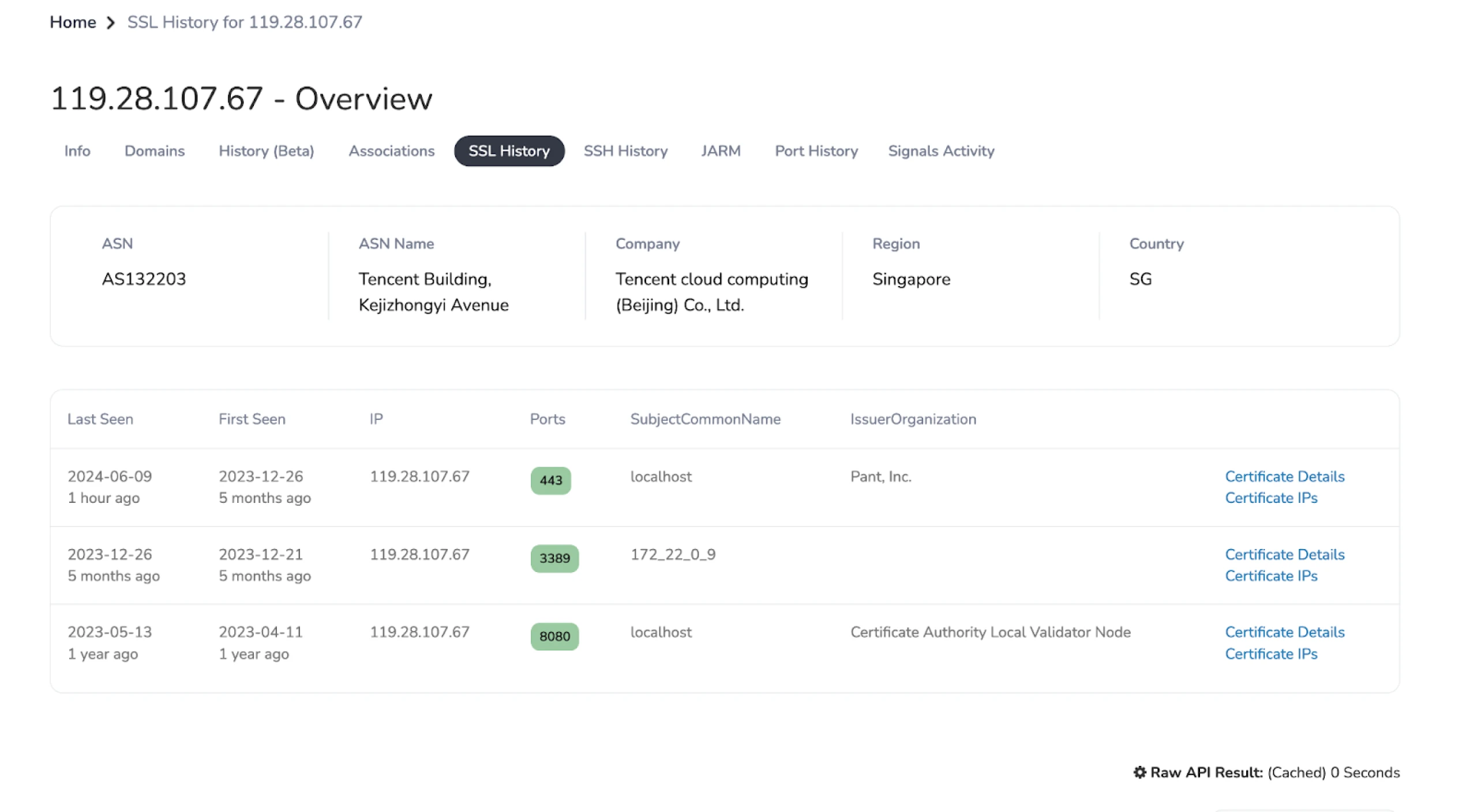Click the 2023-12-21 first seen date
Image resolution: width=1477 pixels, height=812 pixels.
pyautogui.click(x=260, y=554)
